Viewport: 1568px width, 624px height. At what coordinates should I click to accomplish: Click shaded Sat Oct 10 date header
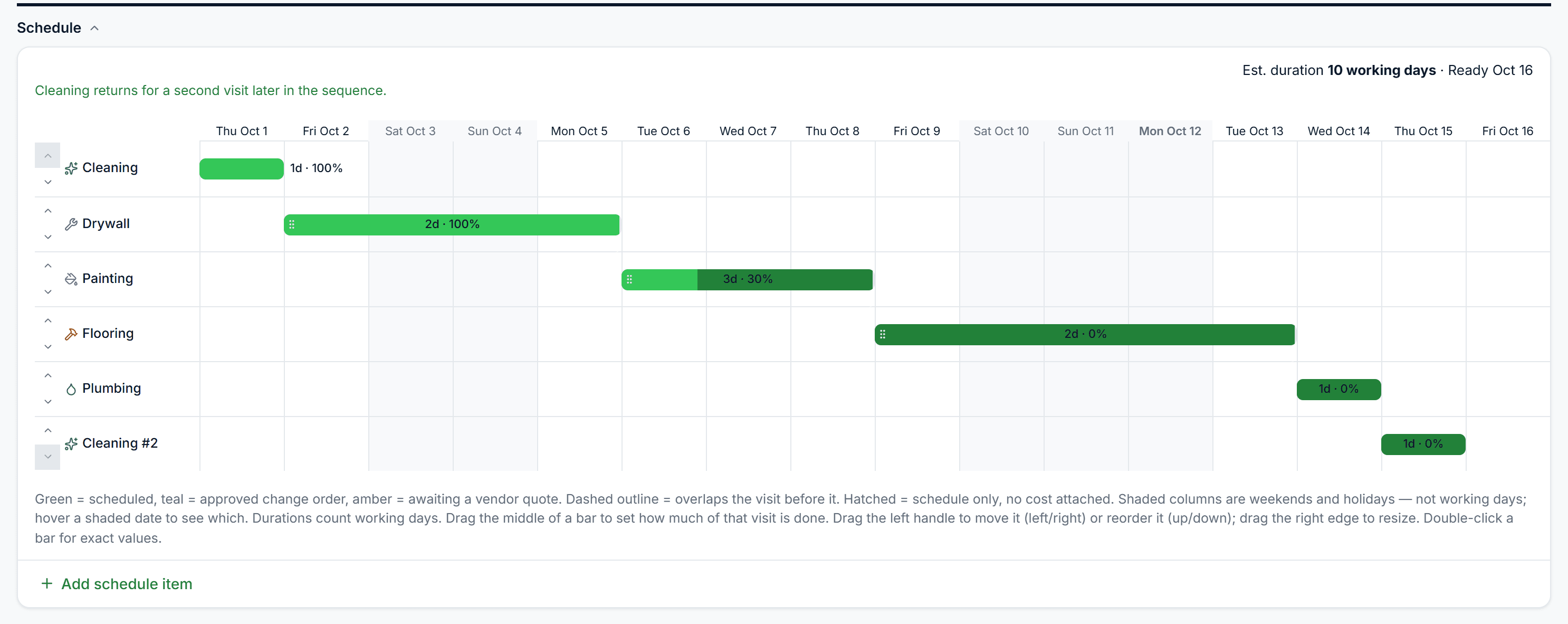pyautogui.click(x=1001, y=131)
